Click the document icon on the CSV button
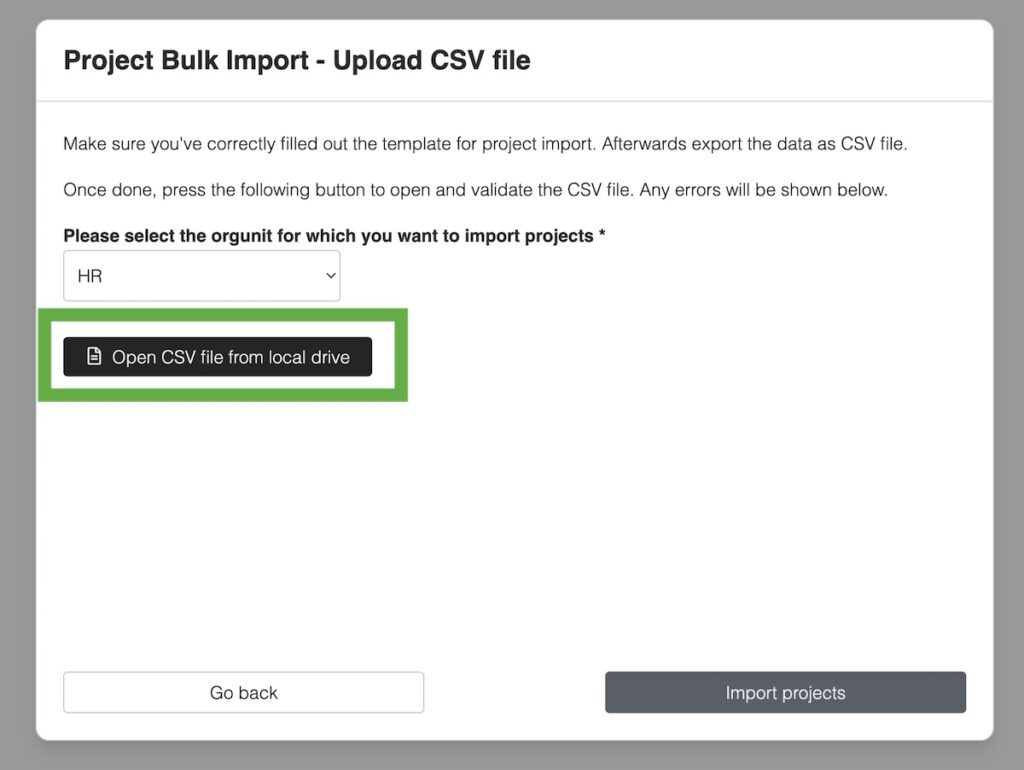The height and width of the screenshot is (770, 1024). point(94,356)
